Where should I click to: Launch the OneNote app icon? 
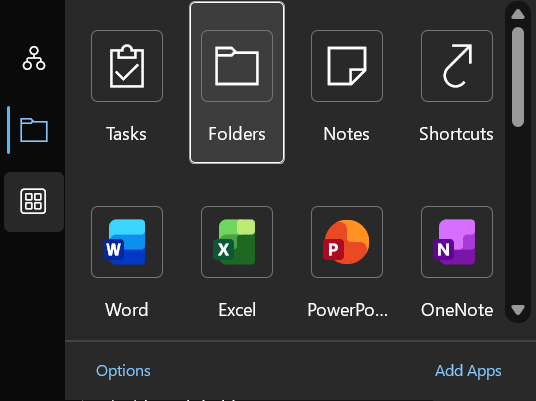pos(457,242)
